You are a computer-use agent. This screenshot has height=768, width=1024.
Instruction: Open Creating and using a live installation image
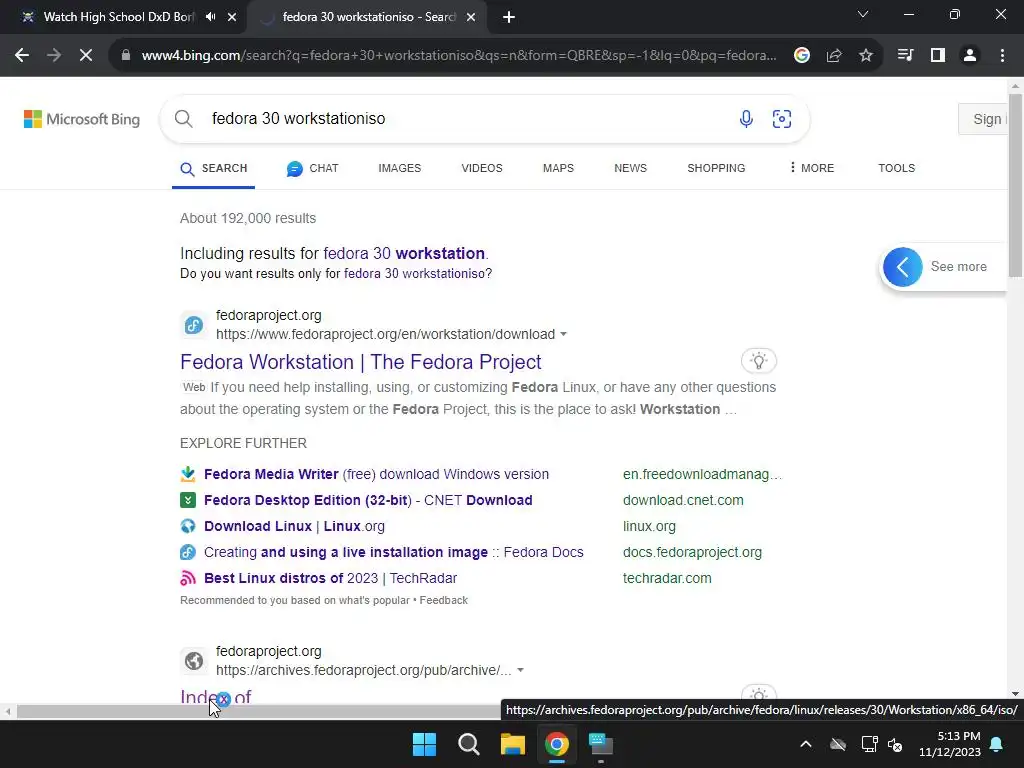[x=393, y=552]
